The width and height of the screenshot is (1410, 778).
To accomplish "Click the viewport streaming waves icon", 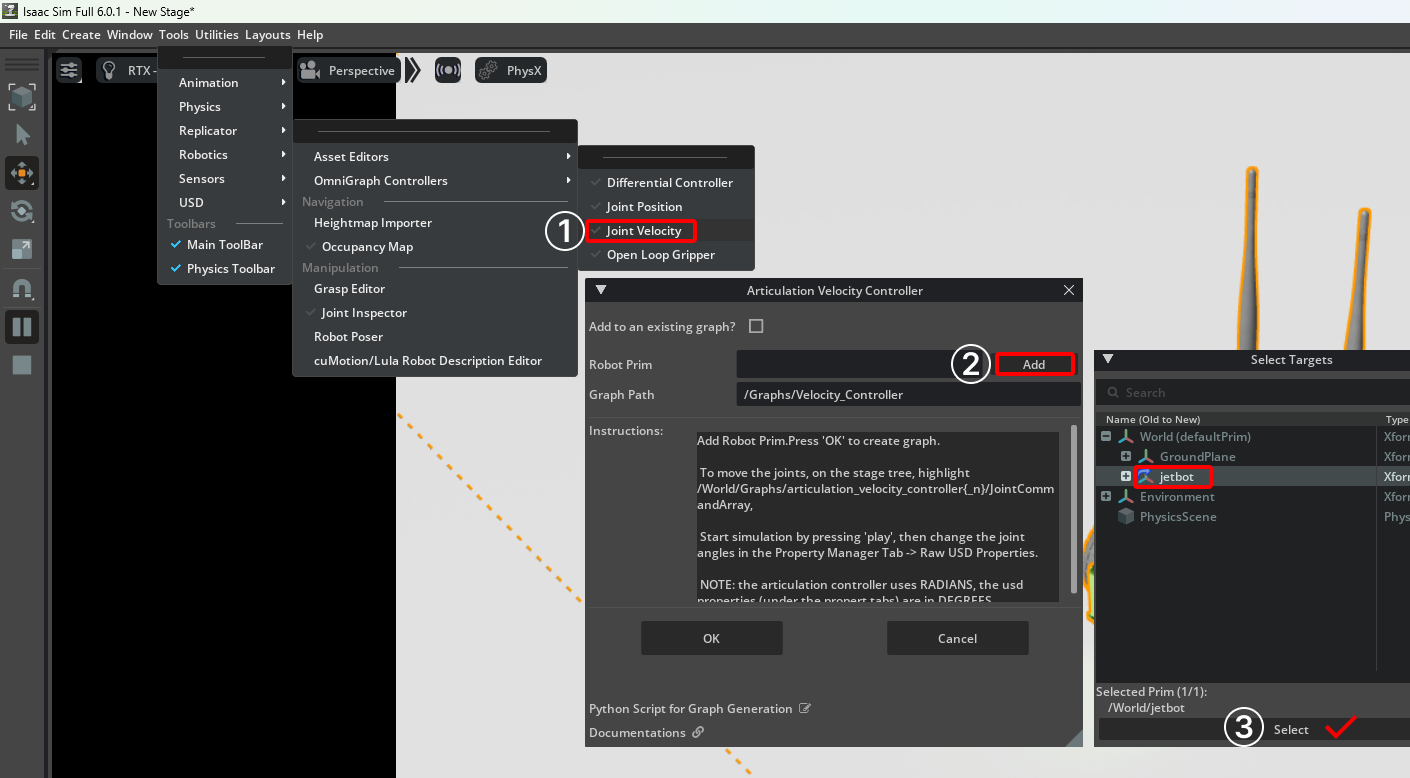I will (449, 70).
